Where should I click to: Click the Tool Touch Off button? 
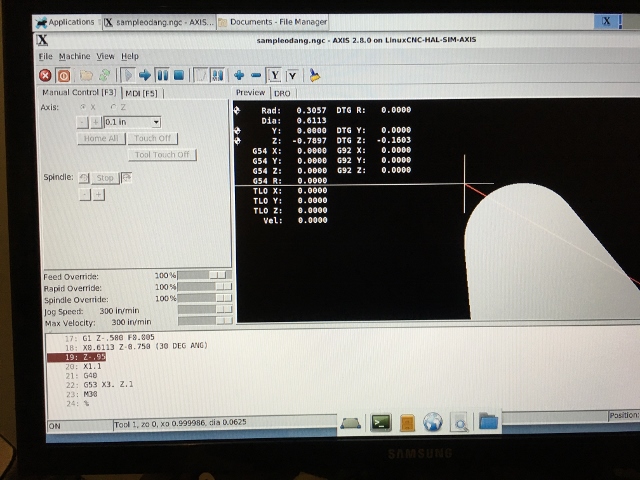[x=162, y=155]
